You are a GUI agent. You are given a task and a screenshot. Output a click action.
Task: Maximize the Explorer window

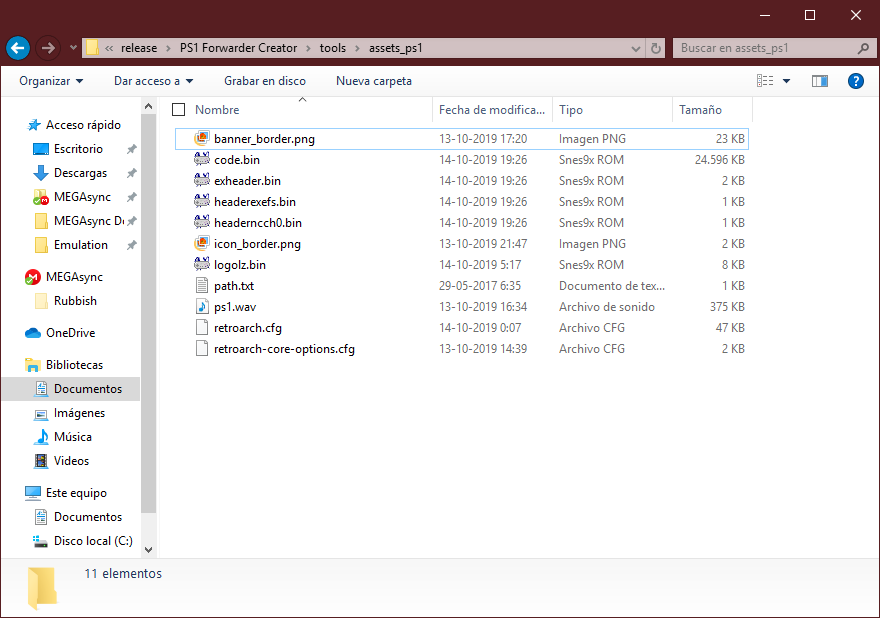pyautogui.click(x=810, y=15)
